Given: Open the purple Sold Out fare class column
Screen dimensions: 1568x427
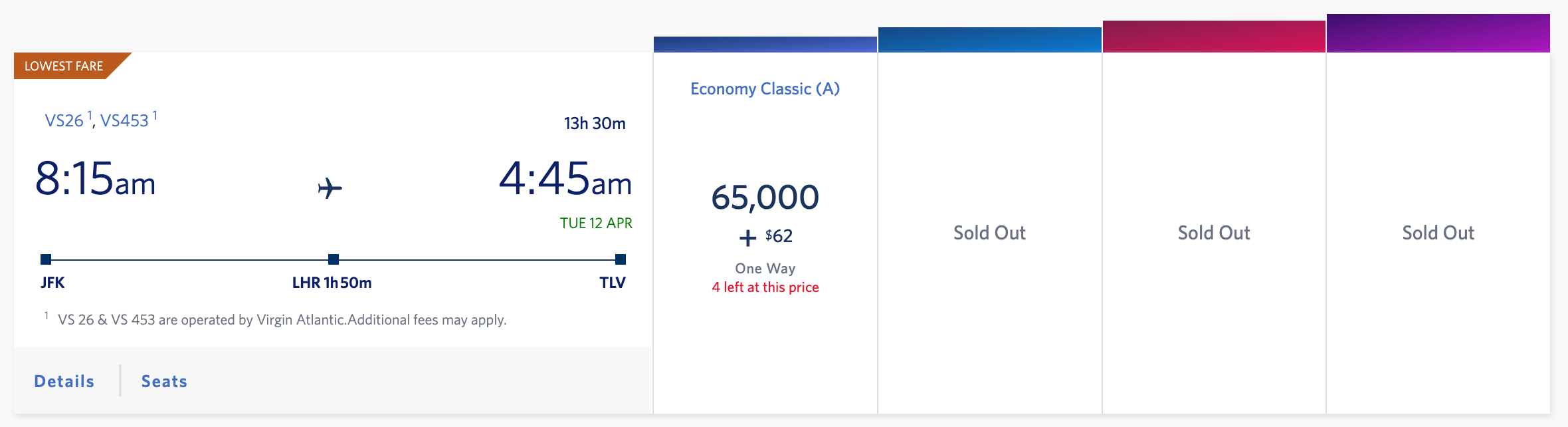Looking at the screenshot, I should [1438, 233].
